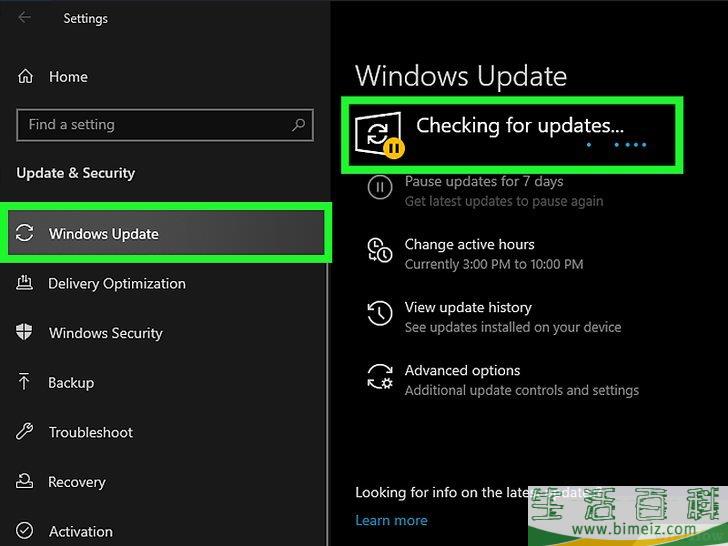Click in the Find a setting field

[x=150, y=125]
